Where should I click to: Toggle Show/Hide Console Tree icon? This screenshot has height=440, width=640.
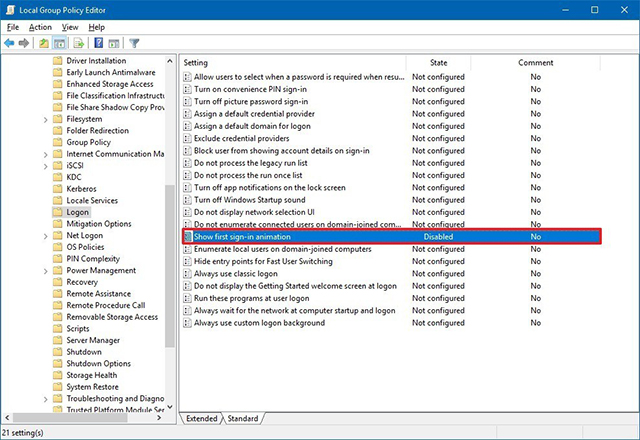coord(60,43)
